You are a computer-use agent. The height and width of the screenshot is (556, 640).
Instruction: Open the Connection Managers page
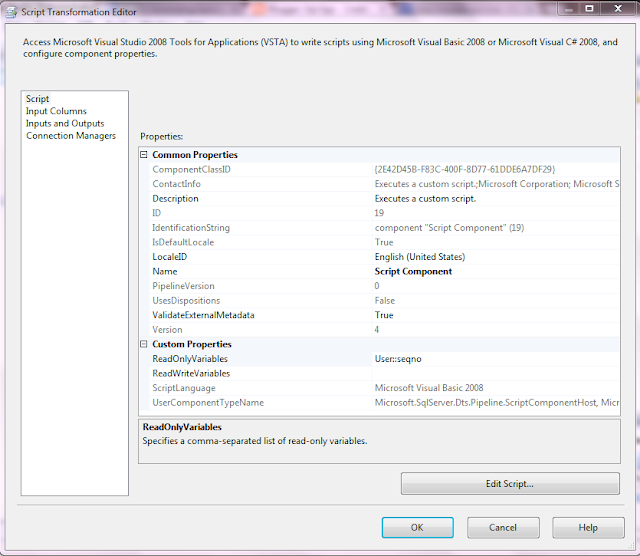click(71, 136)
